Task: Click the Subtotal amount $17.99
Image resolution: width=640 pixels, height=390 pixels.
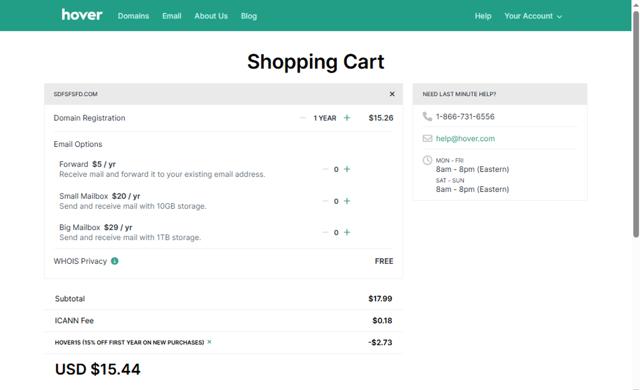Action: (x=380, y=299)
